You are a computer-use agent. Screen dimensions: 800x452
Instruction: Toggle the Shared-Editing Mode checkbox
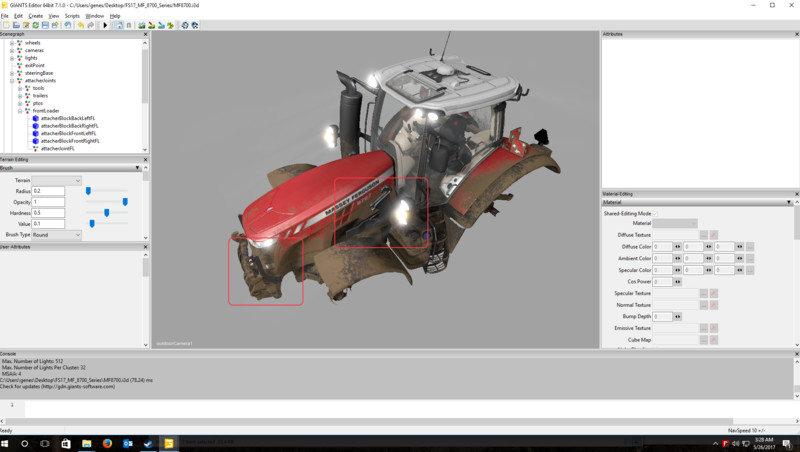pyautogui.click(x=656, y=213)
